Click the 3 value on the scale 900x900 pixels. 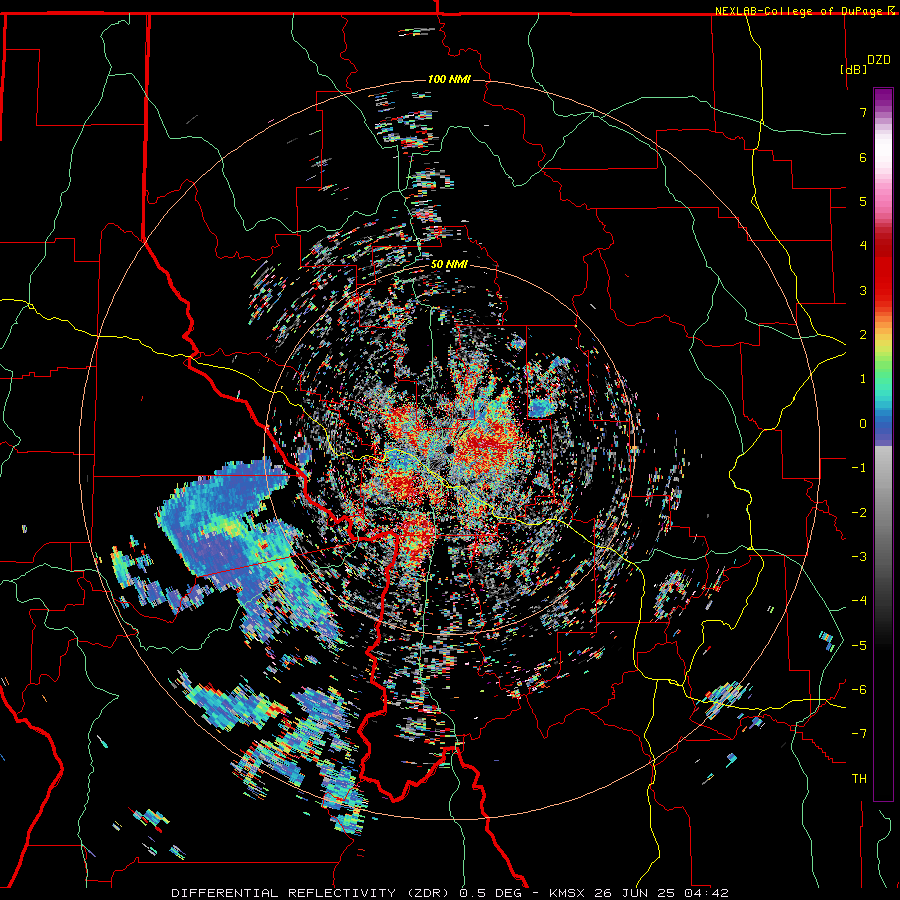click(863, 290)
